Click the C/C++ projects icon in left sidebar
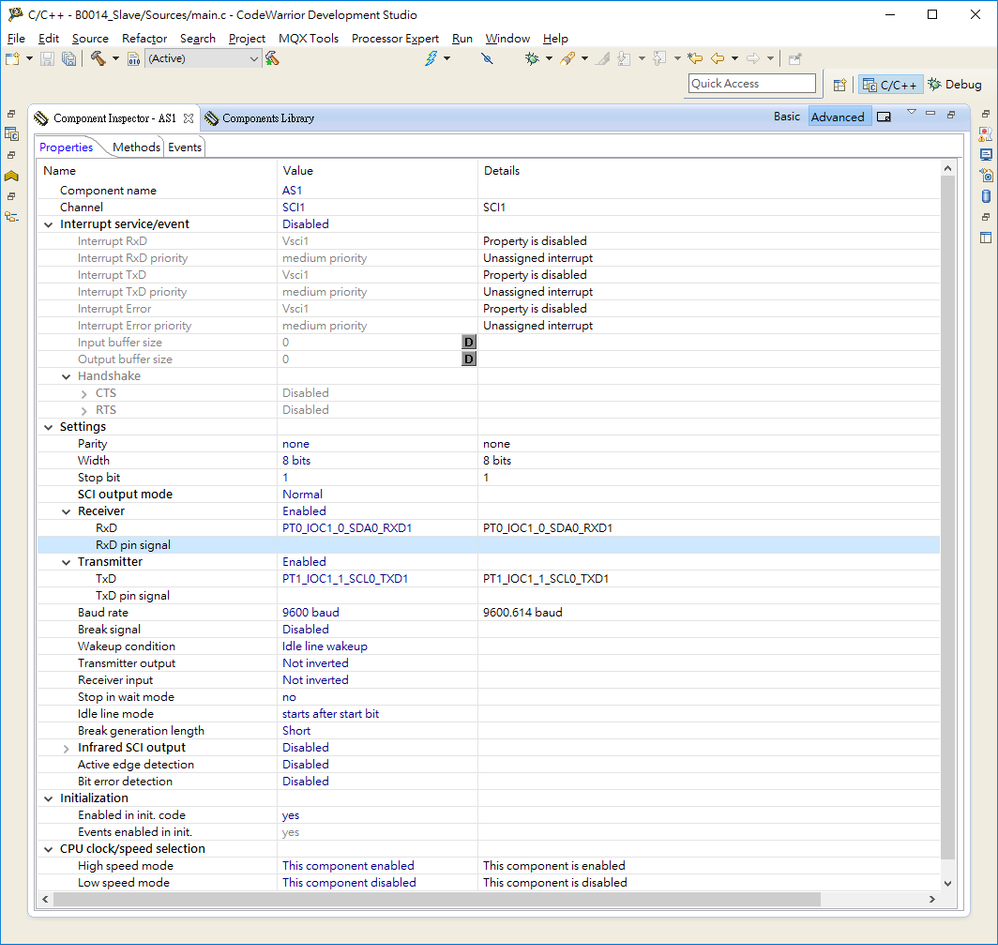The image size is (998, 945). 11,134
